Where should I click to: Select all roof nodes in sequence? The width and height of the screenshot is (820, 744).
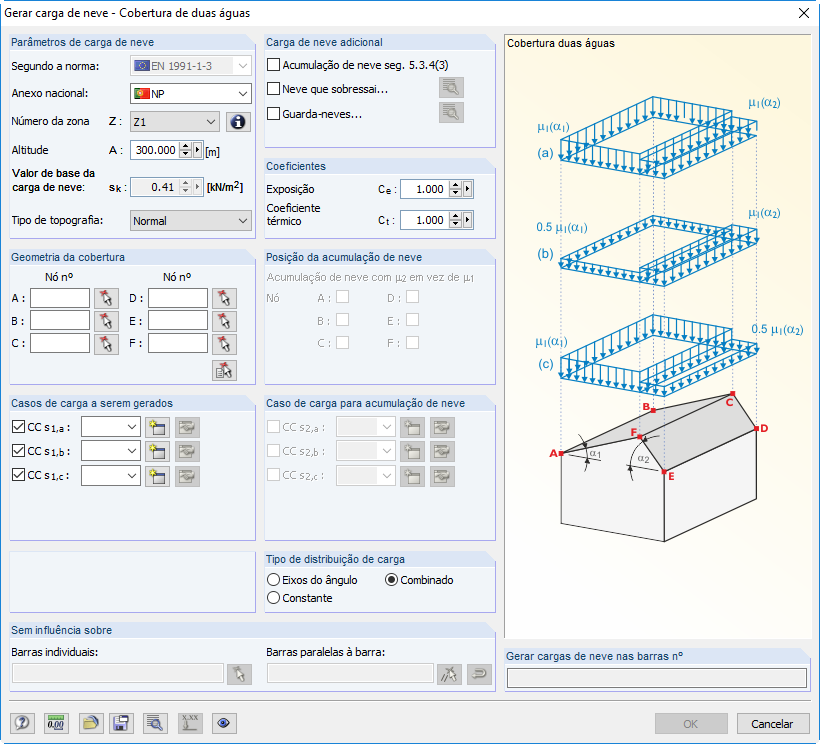[x=224, y=370]
